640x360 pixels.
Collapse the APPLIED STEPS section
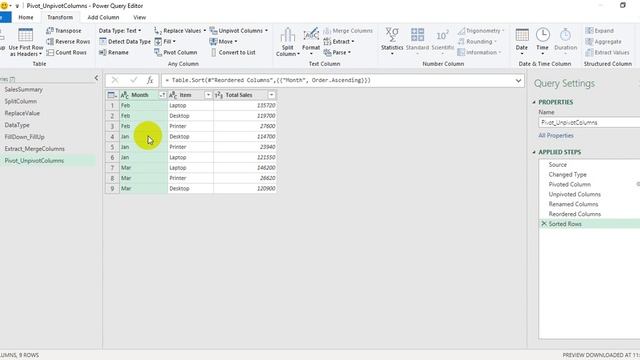(x=534, y=152)
